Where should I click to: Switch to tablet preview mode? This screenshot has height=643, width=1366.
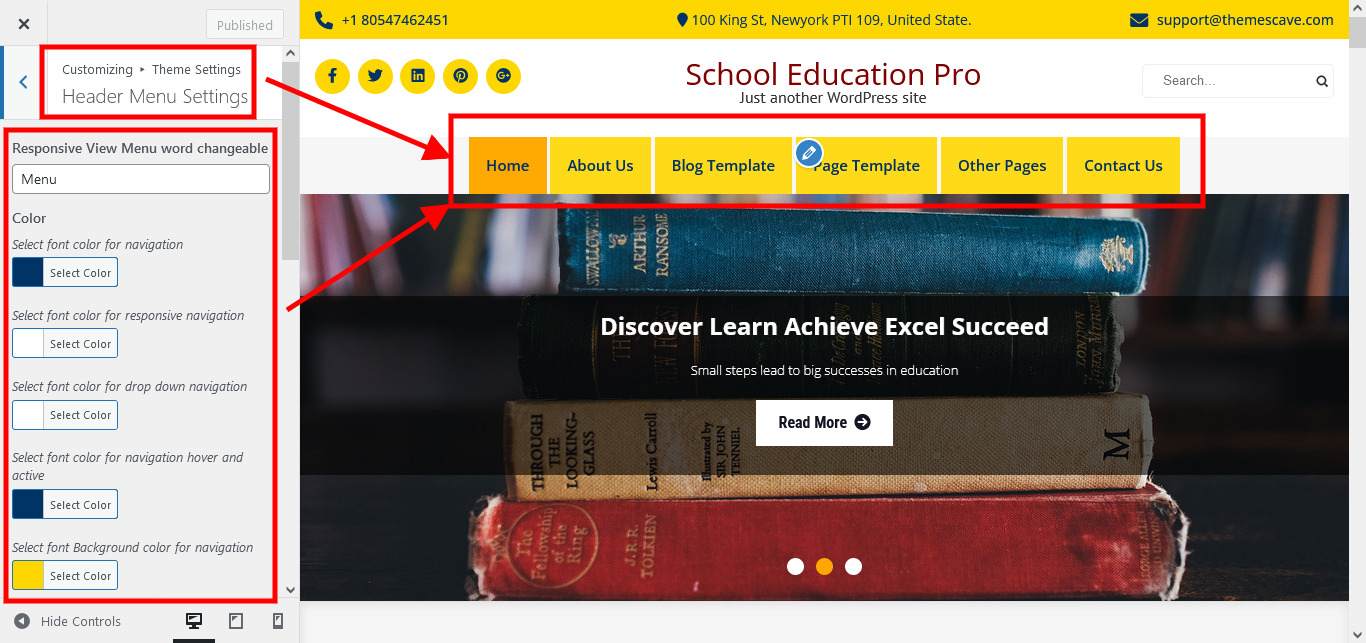coord(236,621)
